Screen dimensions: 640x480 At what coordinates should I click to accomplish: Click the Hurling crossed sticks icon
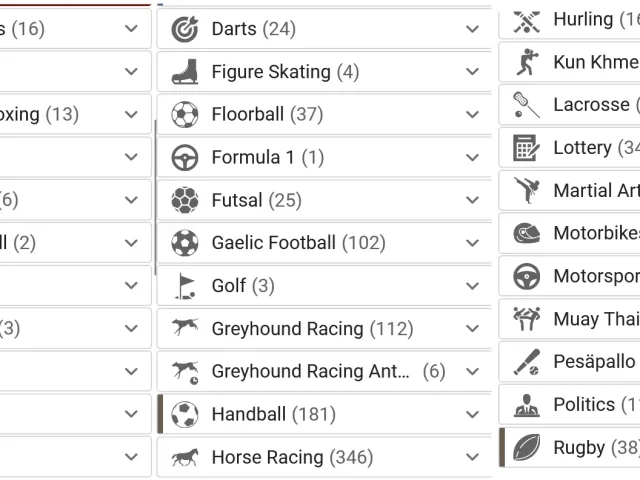526,21
